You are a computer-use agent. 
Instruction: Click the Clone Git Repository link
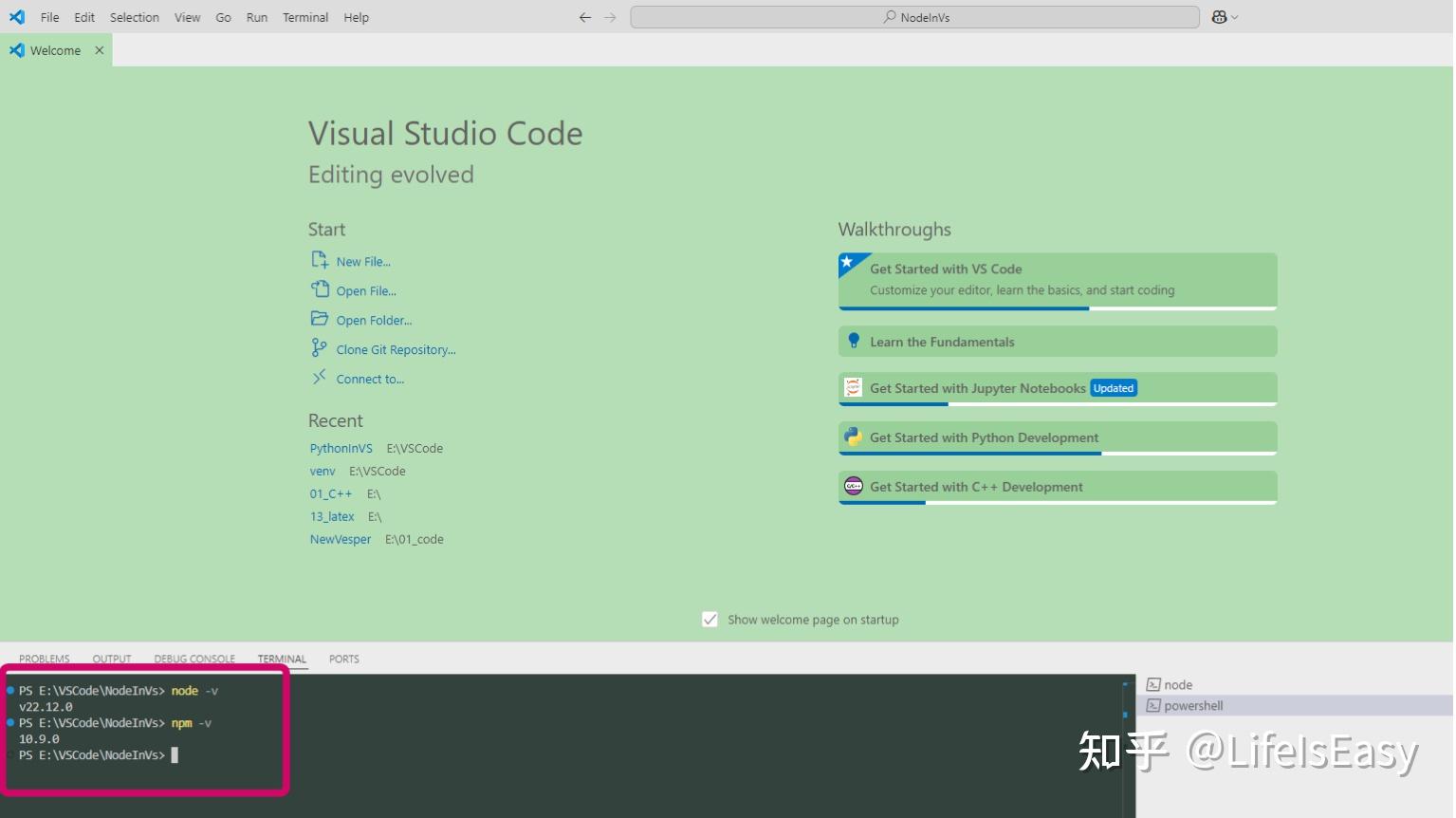pyautogui.click(x=395, y=349)
